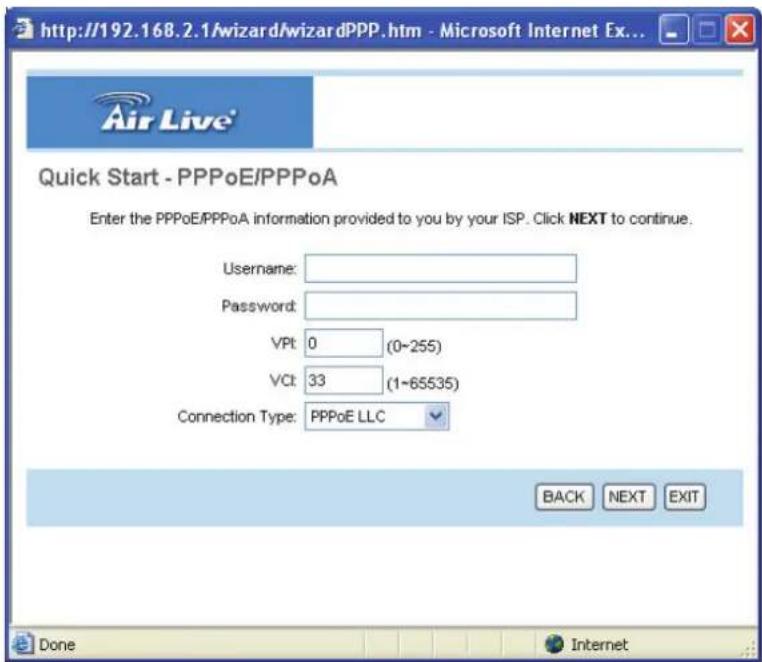
Task: Minimize the Internet Explorer window
Action: point(673,30)
